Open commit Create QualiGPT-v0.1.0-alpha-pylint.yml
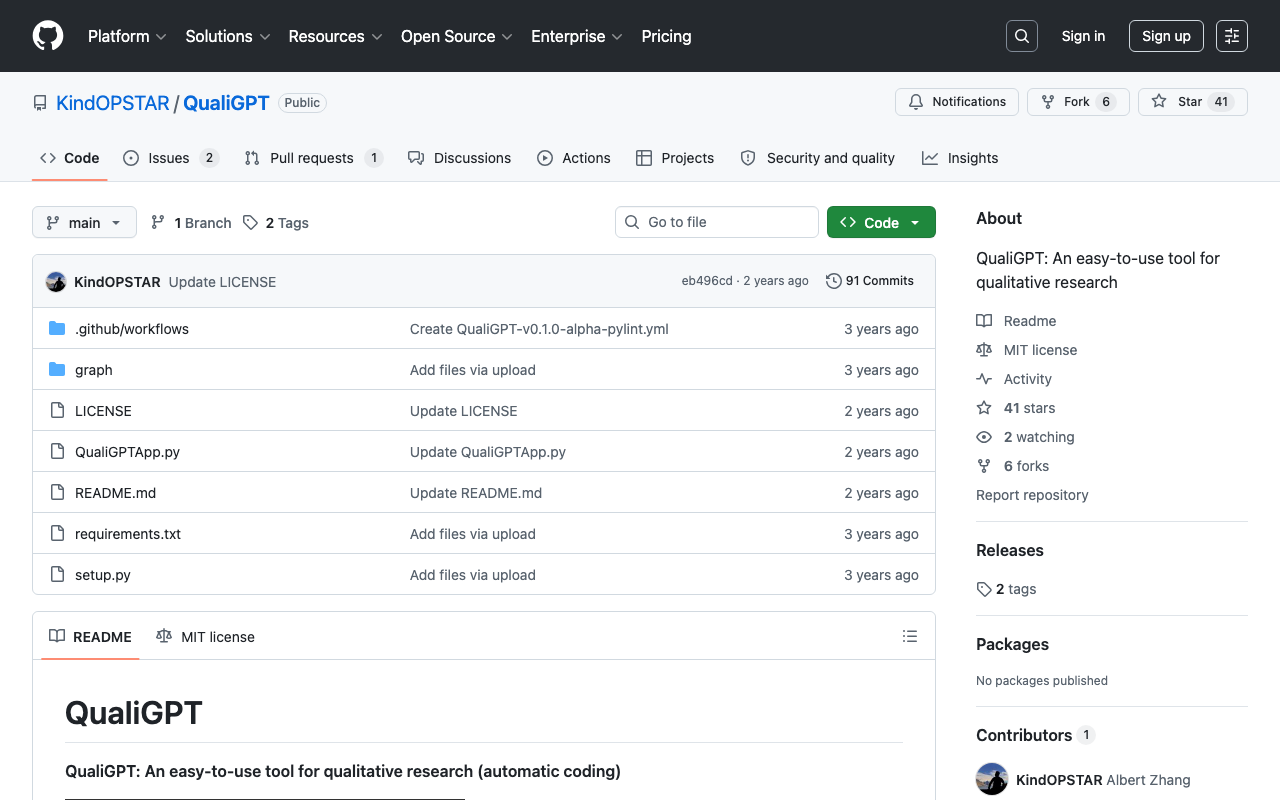Viewport: 1280px width, 800px height. pyautogui.click(x=539, y=329)
